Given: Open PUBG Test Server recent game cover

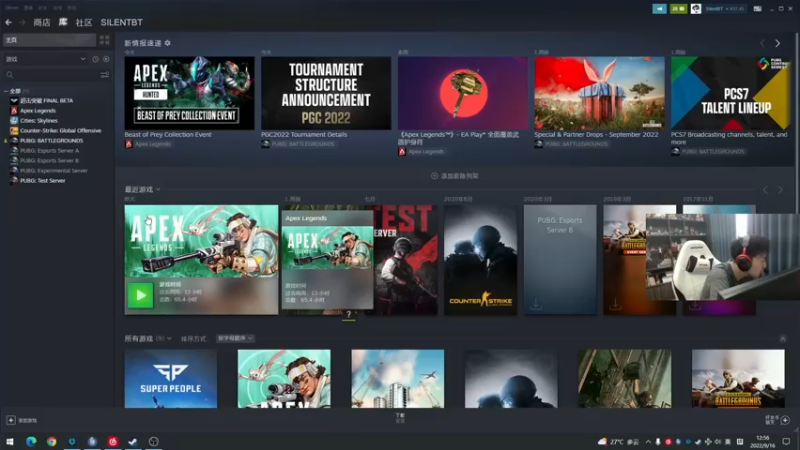Looking at the screenshot, I should tap(406, 260).
